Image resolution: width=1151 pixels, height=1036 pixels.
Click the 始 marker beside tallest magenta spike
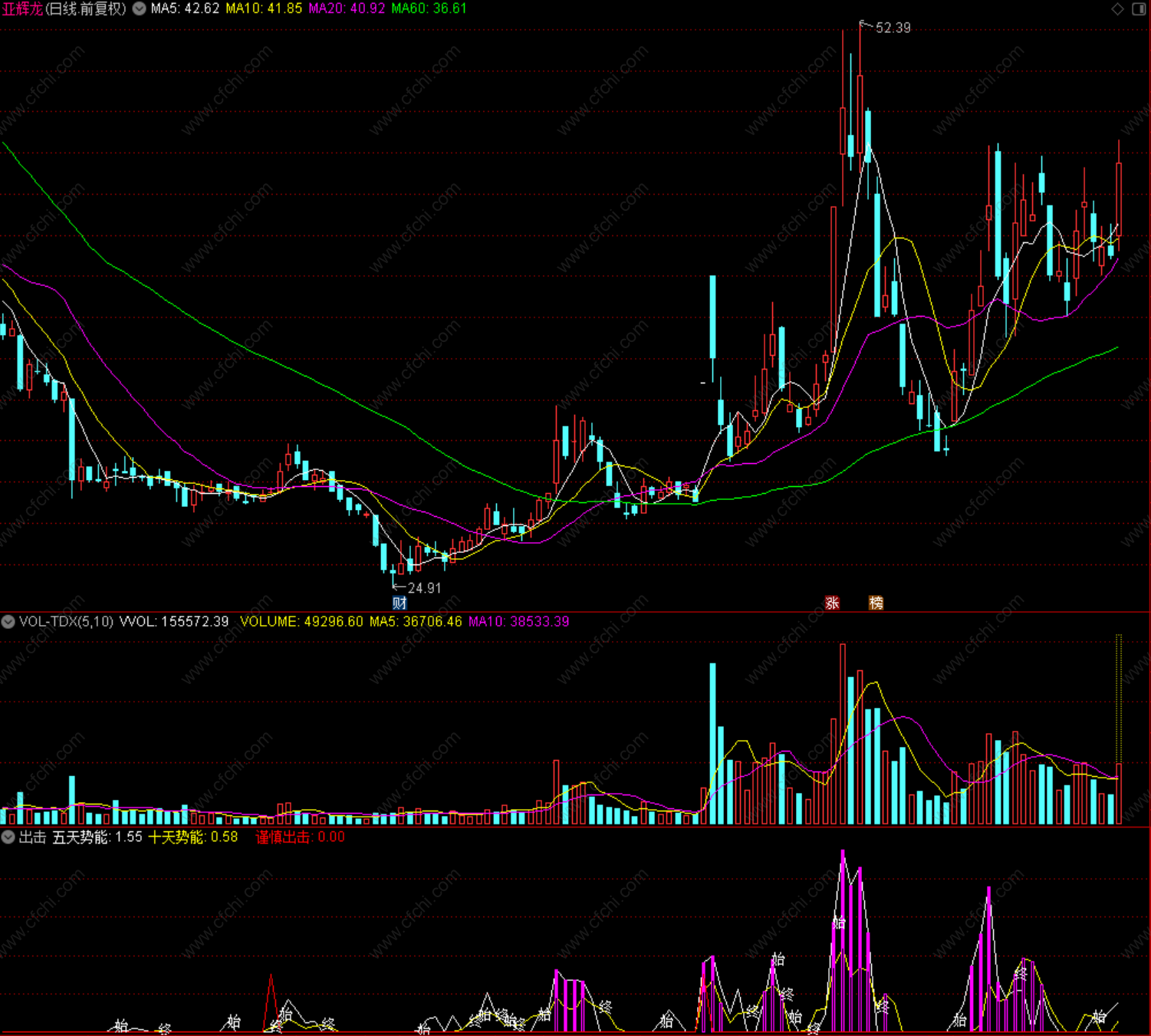click(x=839, y=923)
